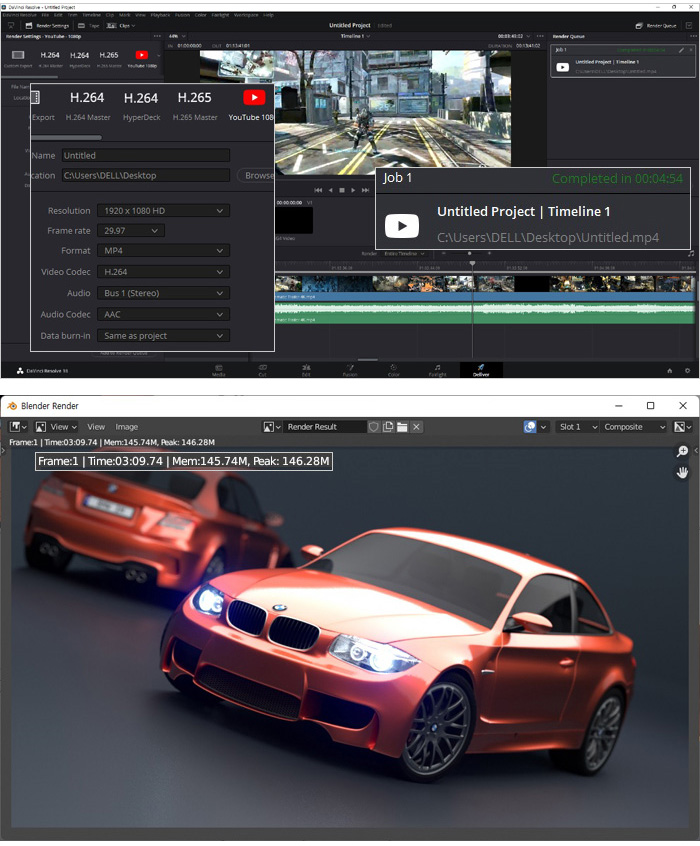Open the viewer zoom 44% dropdown

coord(178,36)
